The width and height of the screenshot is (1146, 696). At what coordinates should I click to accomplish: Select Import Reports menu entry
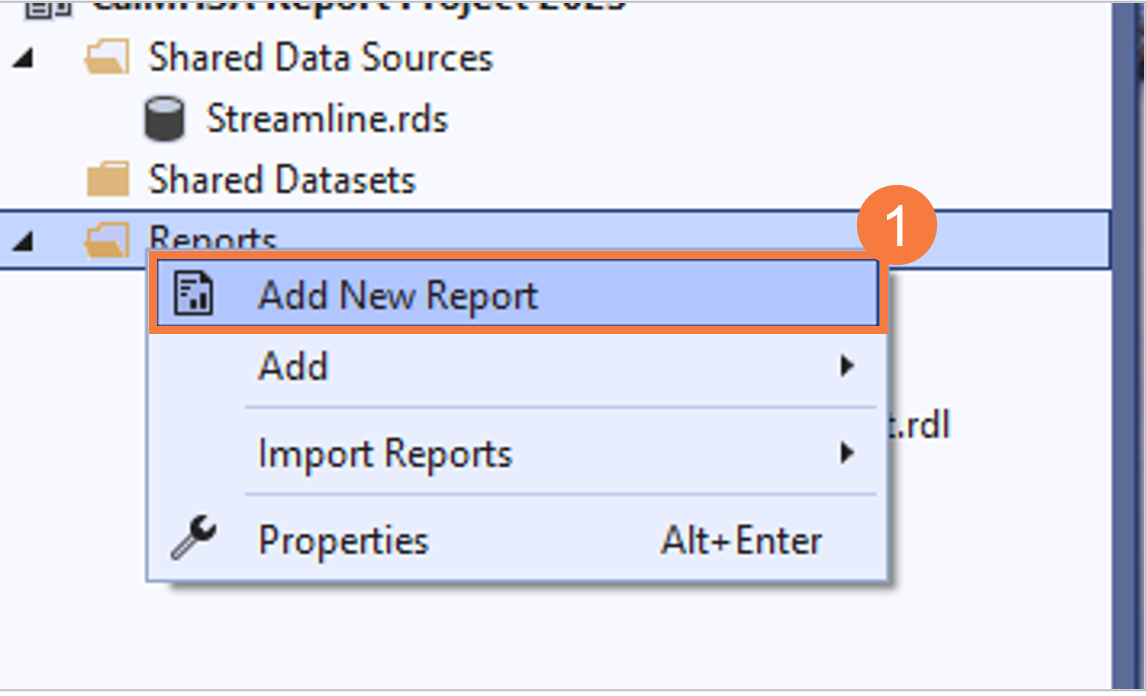click(384, 453)
